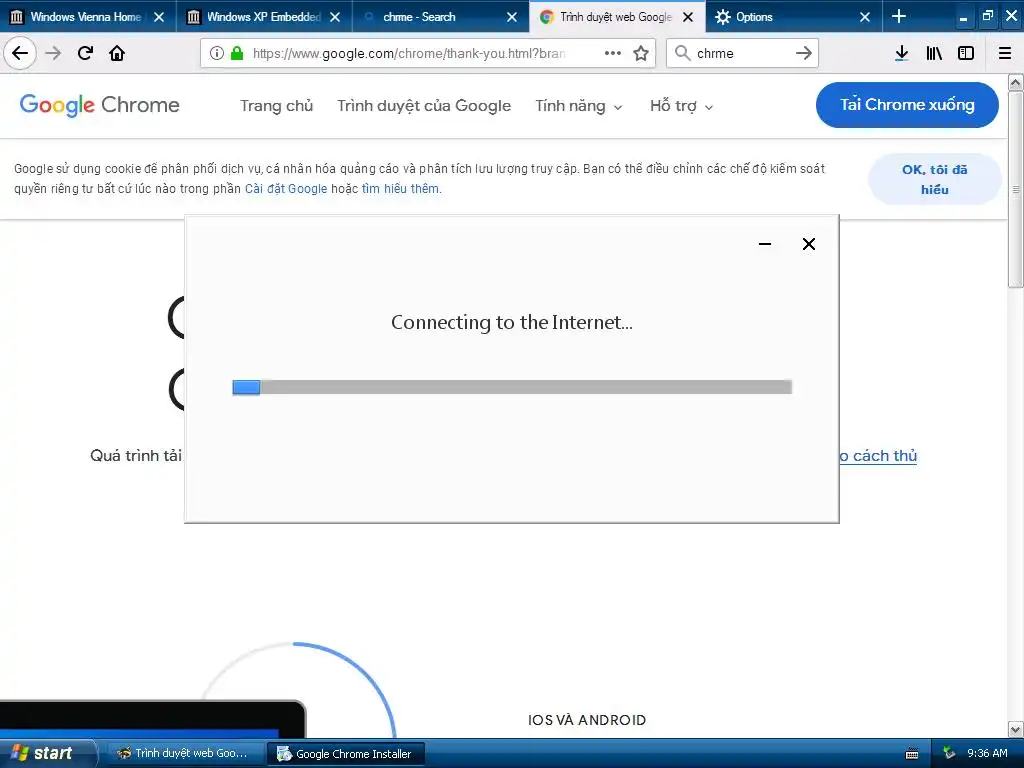The width and height of the screenshot is (1024, 768).
Task: Accept cookies with OK, tôi đã hiểu
Action: pos(935,179)
